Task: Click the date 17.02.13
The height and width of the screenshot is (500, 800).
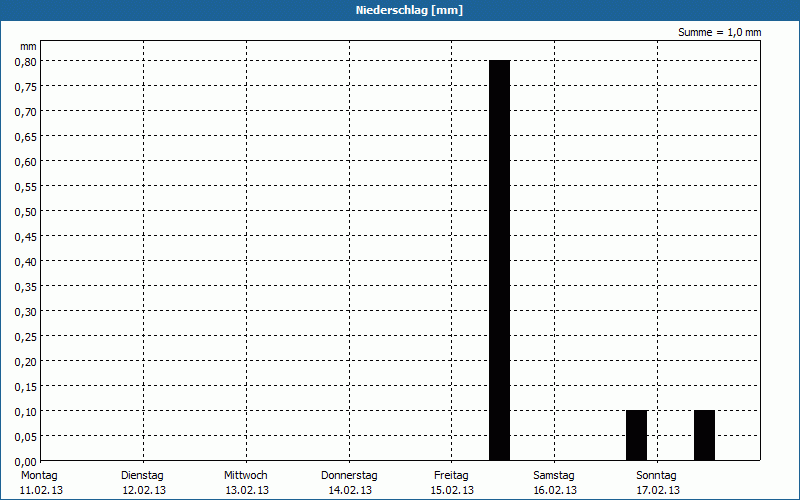Action: click(658, 490)
